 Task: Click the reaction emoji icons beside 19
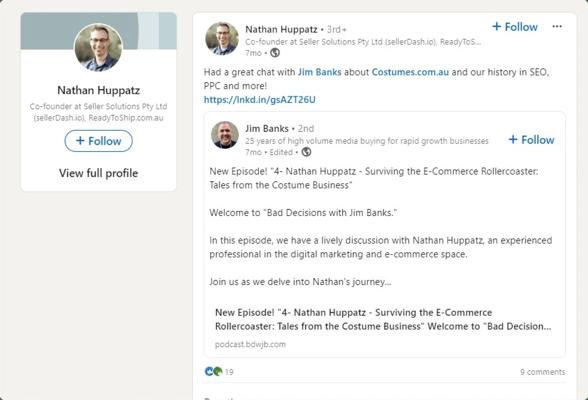click(x=213, y=372)
